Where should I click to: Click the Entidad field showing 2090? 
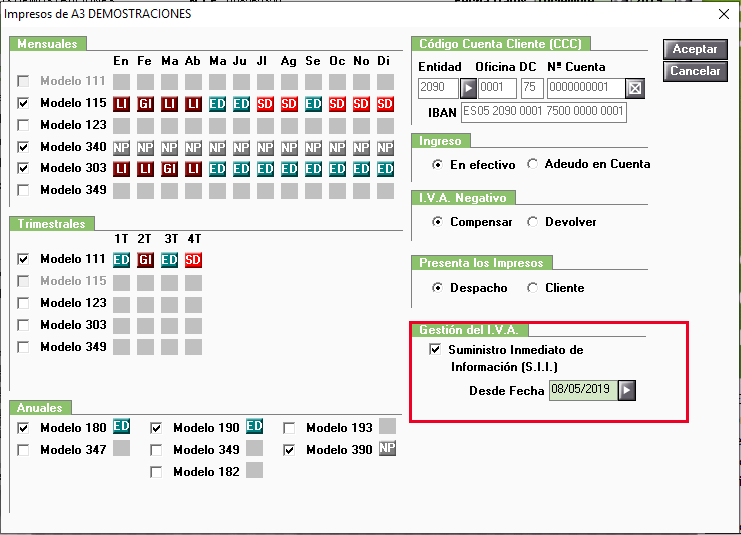coord(439,88)
